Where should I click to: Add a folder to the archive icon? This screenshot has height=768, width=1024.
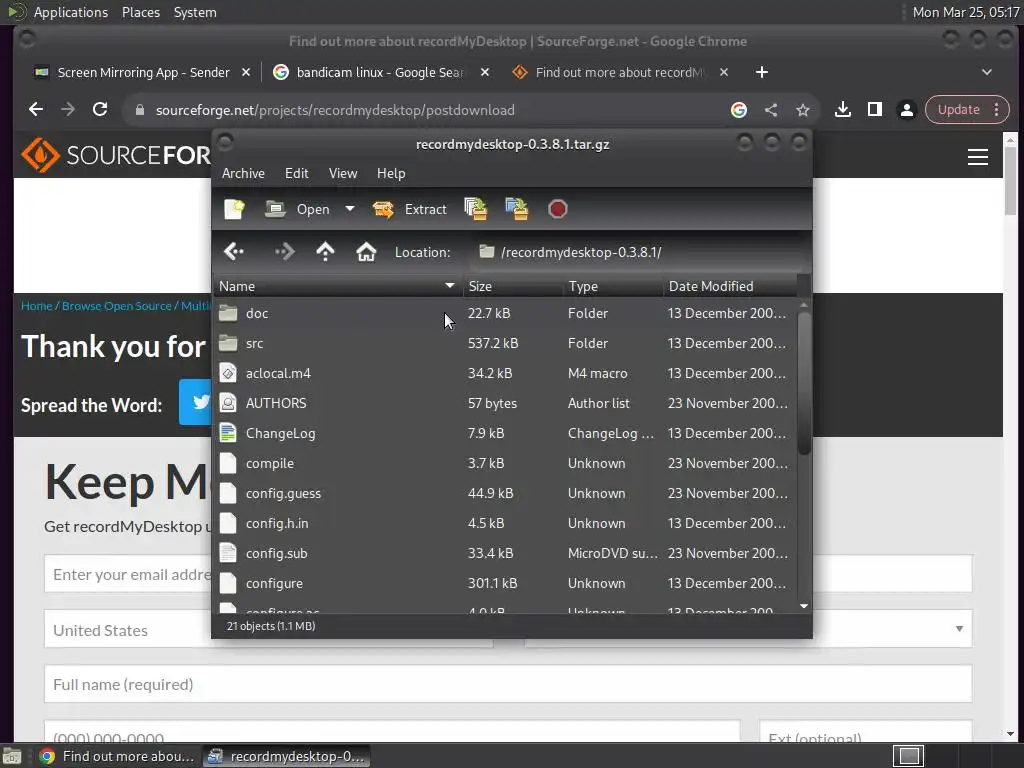tap(517, 209)
